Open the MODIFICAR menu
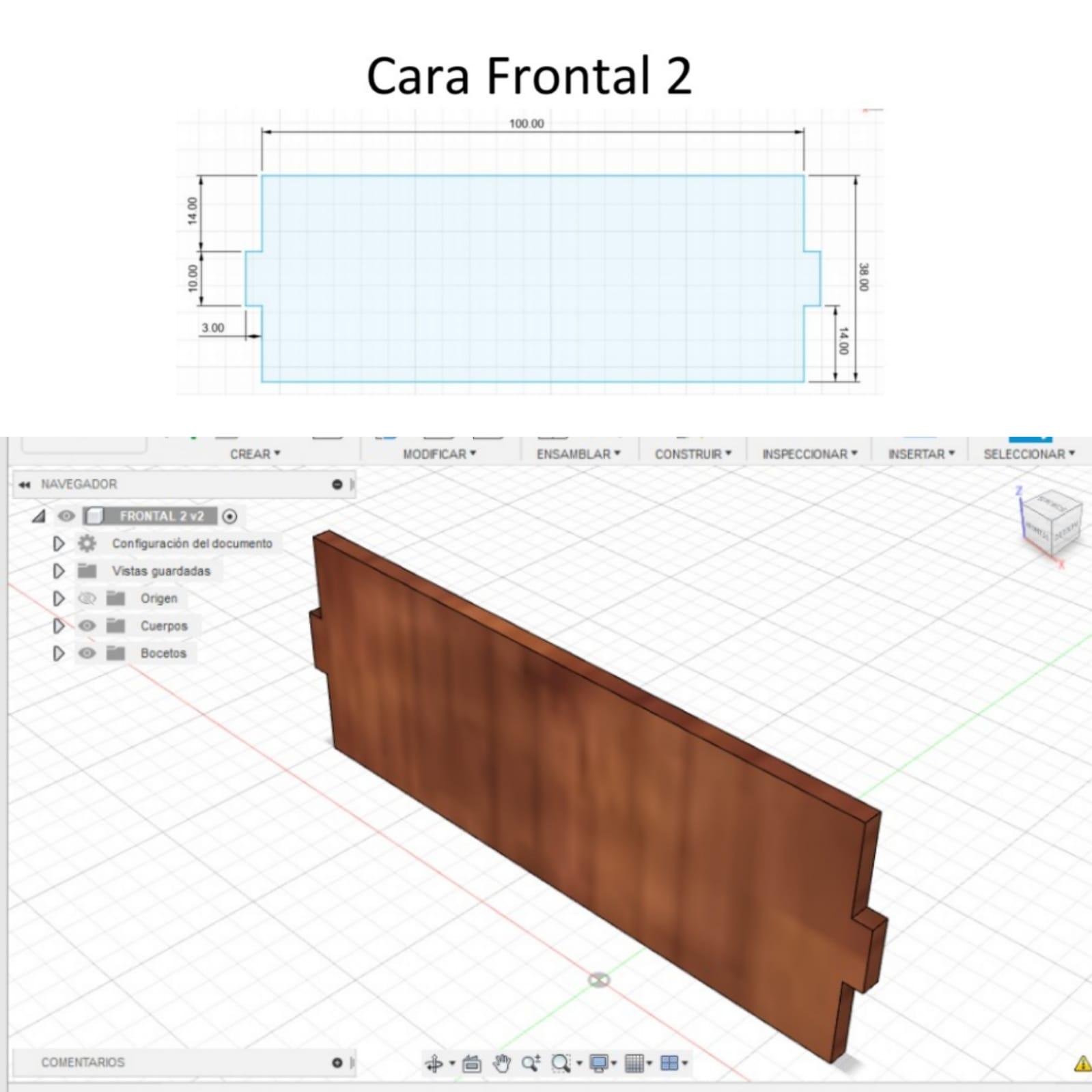 pyautogui.click(x=439, y=454)
